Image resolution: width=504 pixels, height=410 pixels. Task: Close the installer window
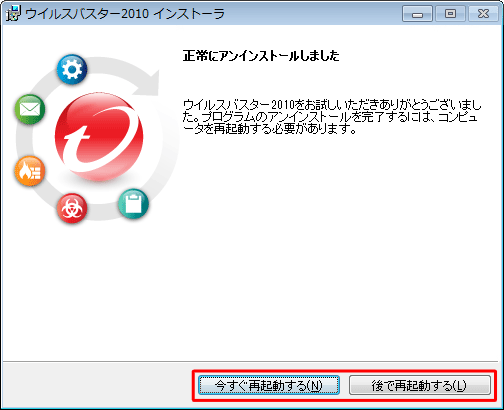[483, 14]
